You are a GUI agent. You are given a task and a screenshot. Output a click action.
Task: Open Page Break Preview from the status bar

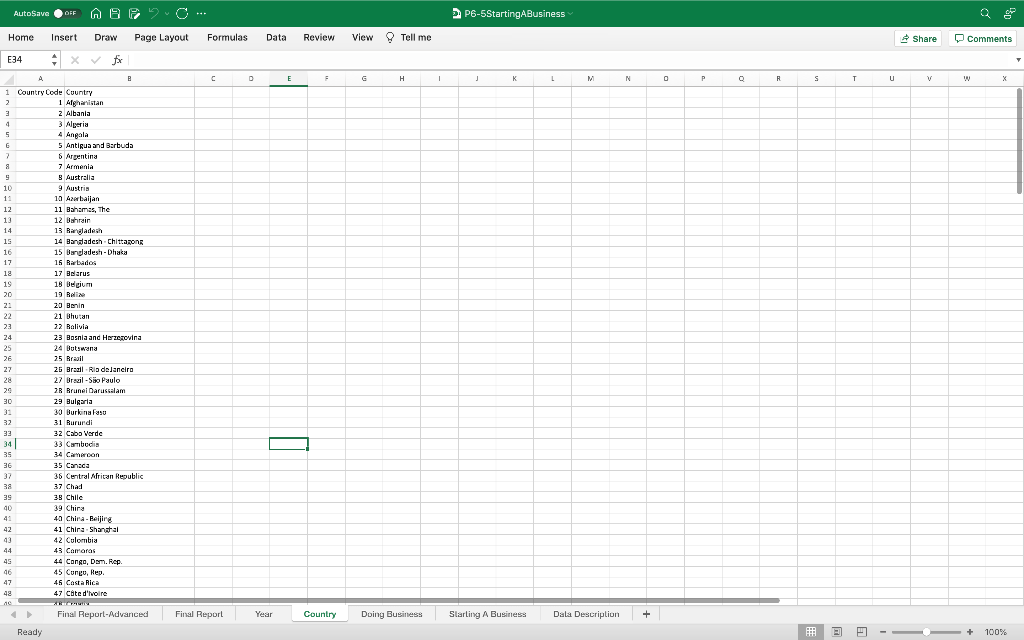tap(861, 631)
